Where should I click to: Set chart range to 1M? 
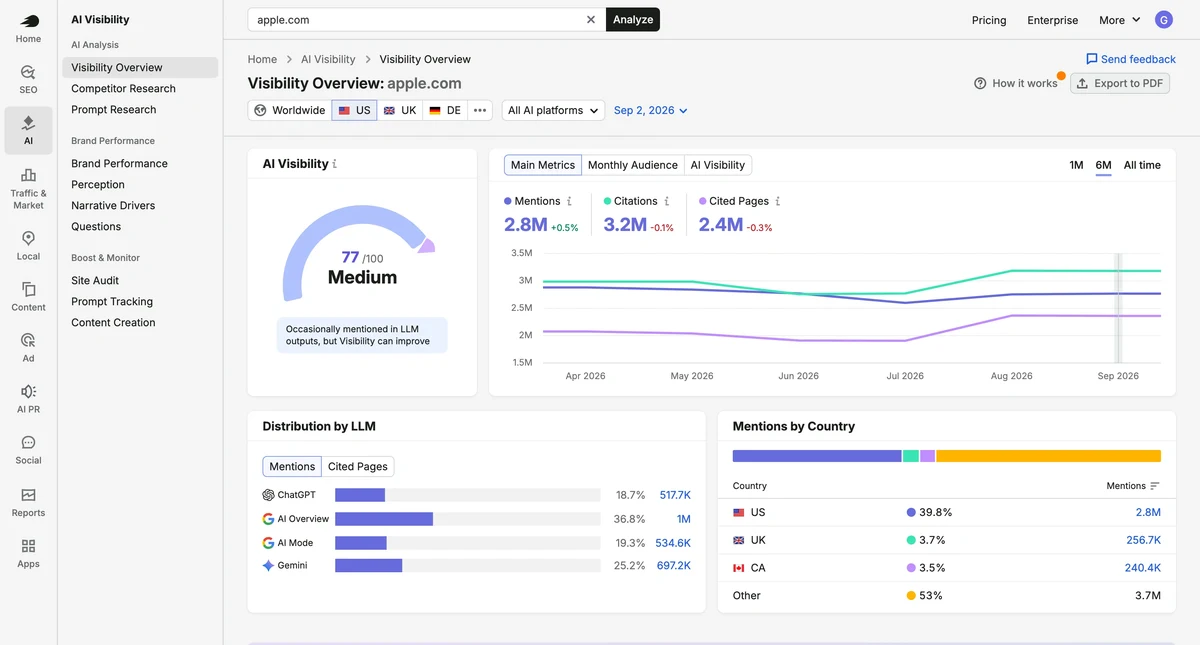[x=1076, y=165]
